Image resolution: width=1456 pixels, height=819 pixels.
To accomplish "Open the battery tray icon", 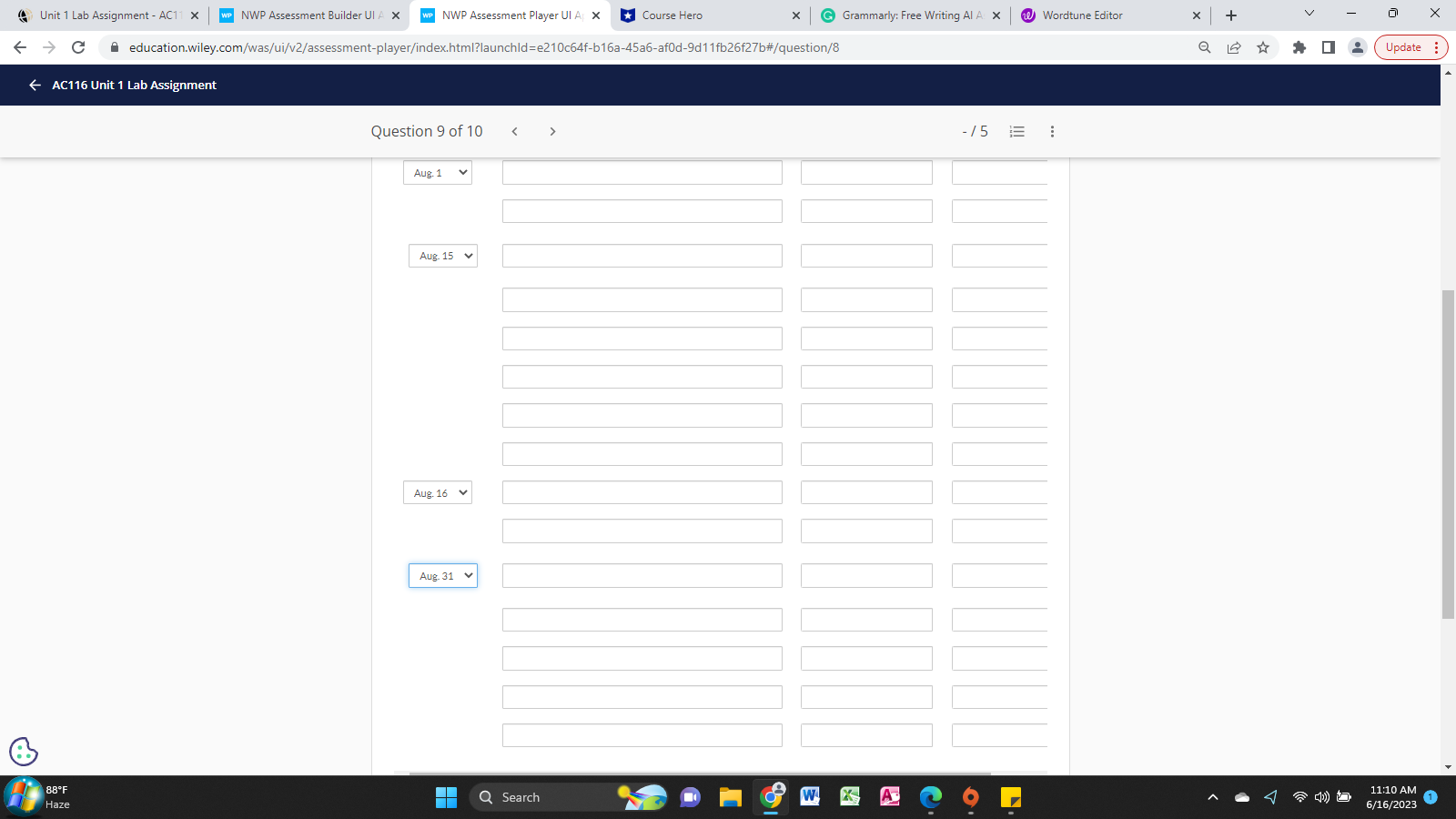I will (1344, 797).
